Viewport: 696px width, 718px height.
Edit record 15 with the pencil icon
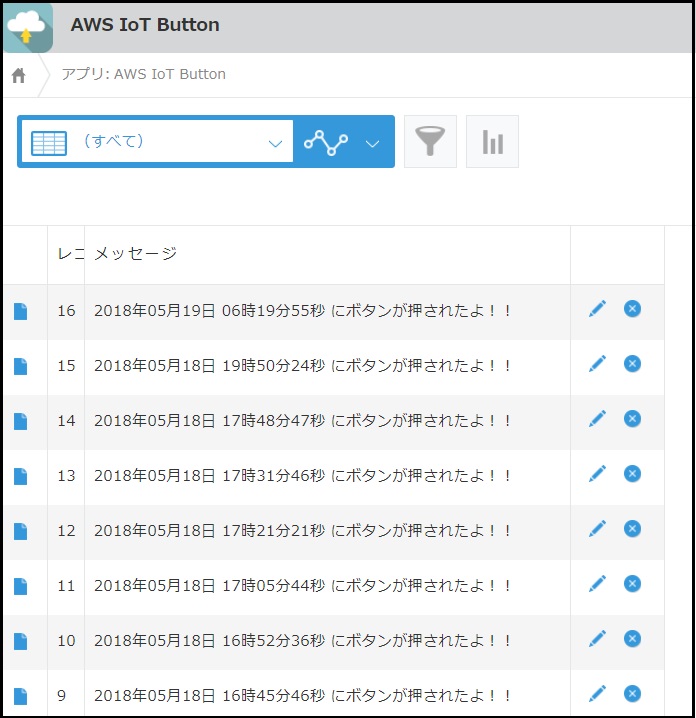pyautogui.click(x=597, y=364)
